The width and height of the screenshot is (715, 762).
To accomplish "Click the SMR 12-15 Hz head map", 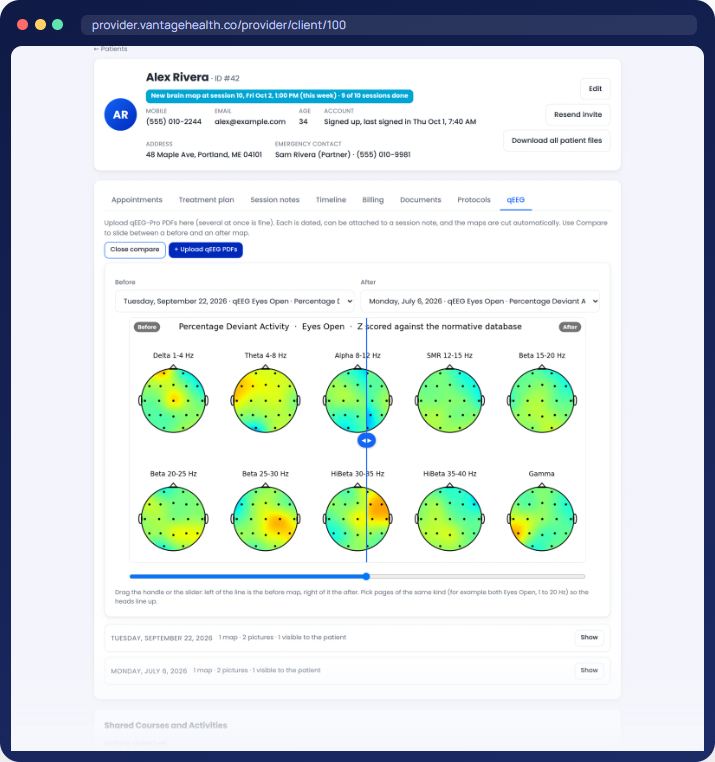I will click(x=450, y=400).
